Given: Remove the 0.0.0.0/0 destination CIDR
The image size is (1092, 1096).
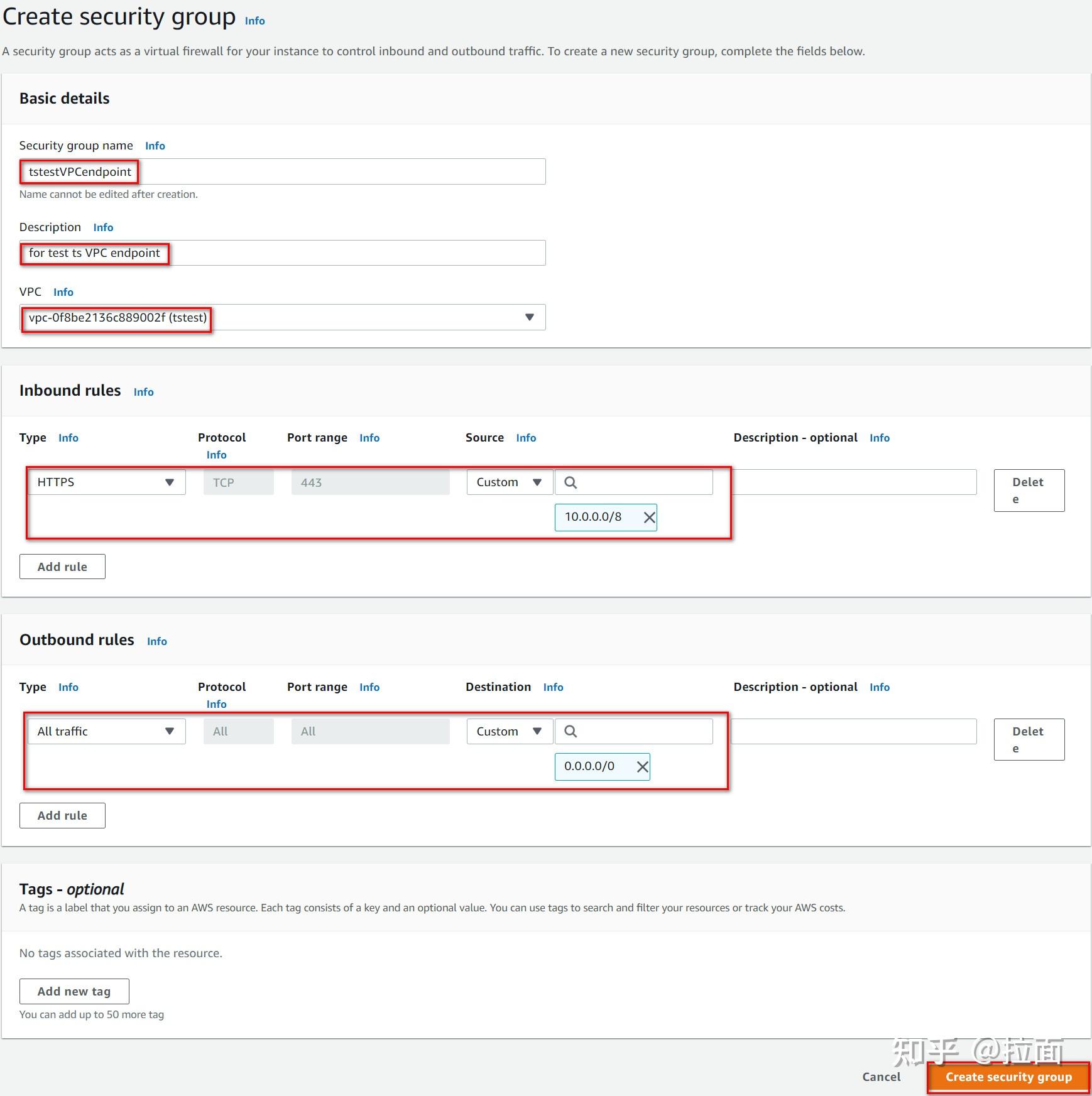Looking at the screenshot, I should [x=642, y=766].
